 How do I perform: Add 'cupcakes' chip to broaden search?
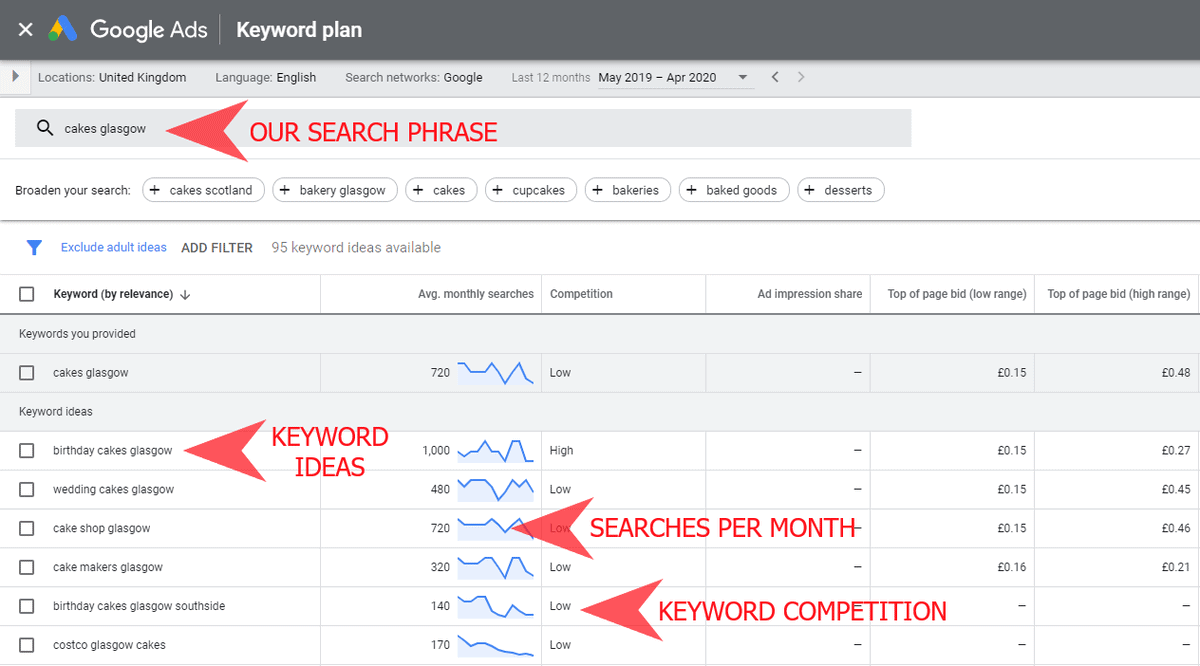point(531,190)
